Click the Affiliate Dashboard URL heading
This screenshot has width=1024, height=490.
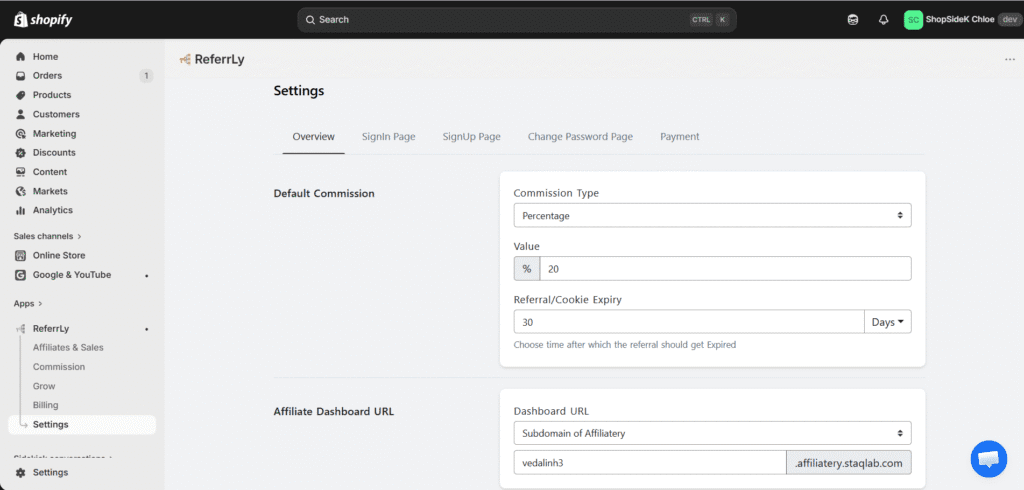pyautogui.click(x=334, y=412)
